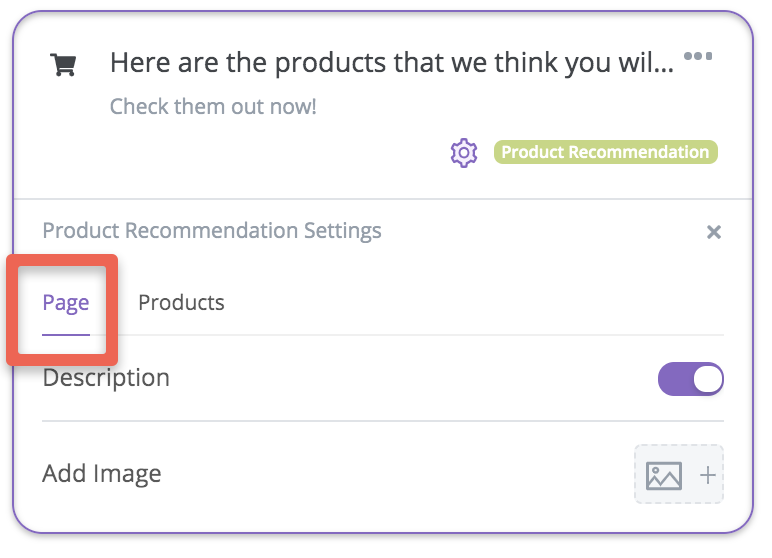Screen dimensions: 772x558
Task: Click the Product Recommendation green badge
Action: (x=606, y=152)
